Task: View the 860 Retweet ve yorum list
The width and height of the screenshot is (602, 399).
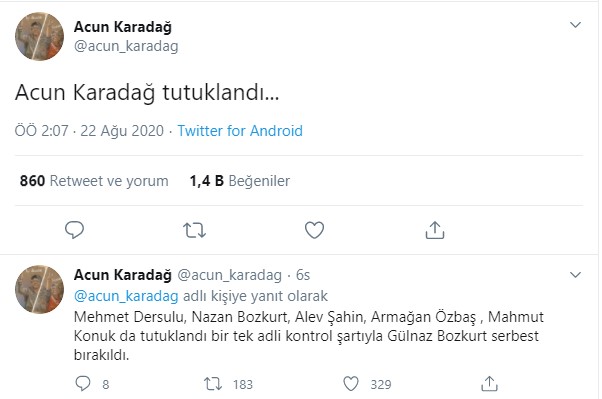Action: (x=94, y=181)
